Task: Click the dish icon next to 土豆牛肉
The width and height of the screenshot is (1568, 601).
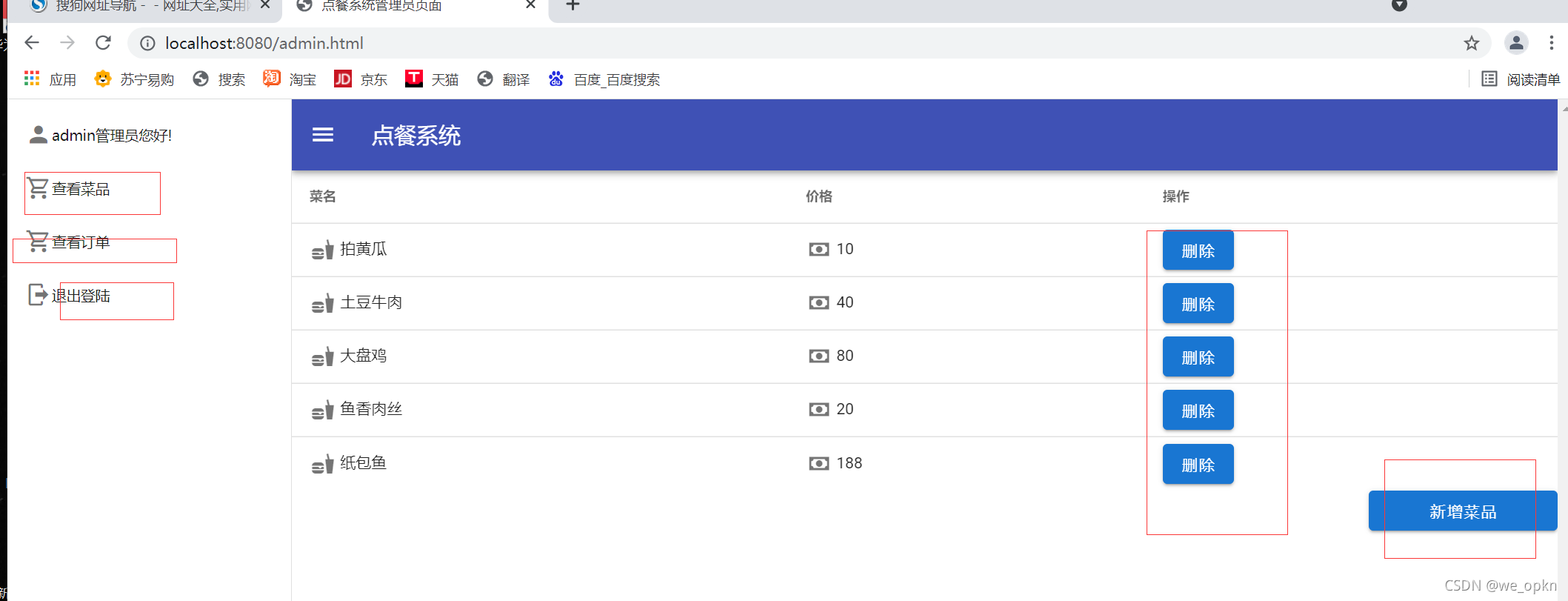Action: [x=323, y=303]
